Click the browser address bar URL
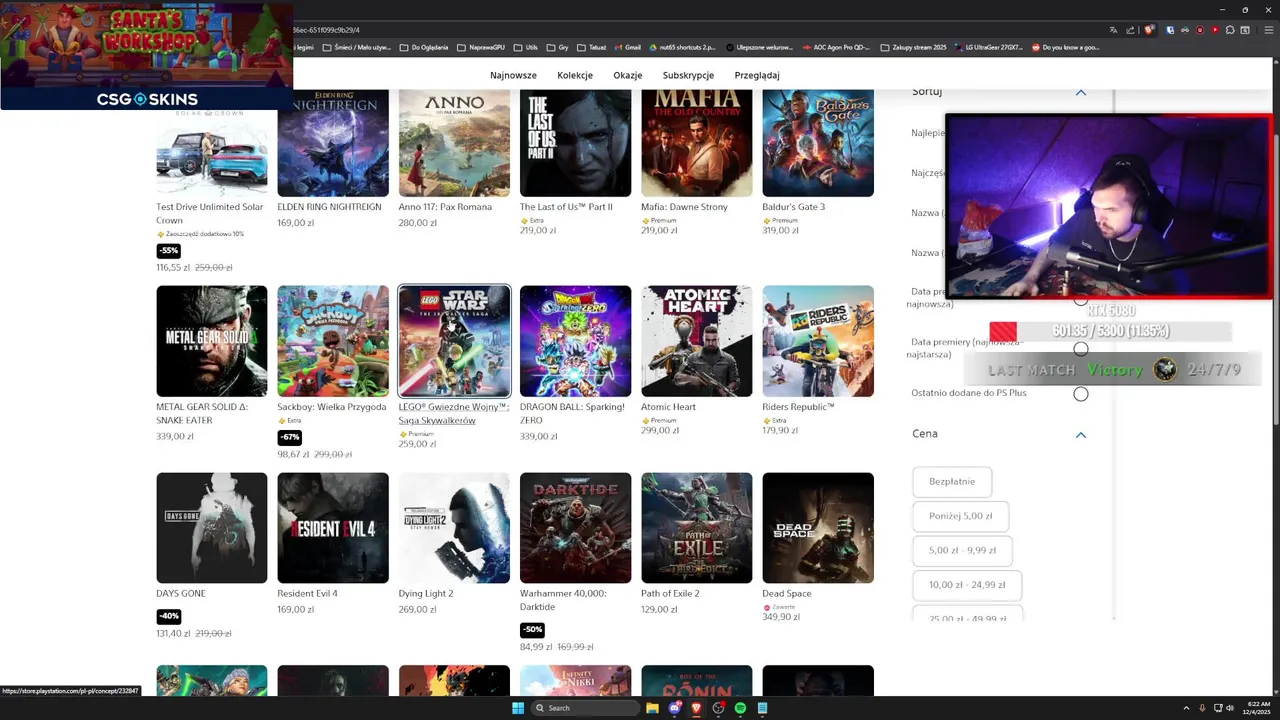Screen dimensions: 1280x720 tap(326, 30)
